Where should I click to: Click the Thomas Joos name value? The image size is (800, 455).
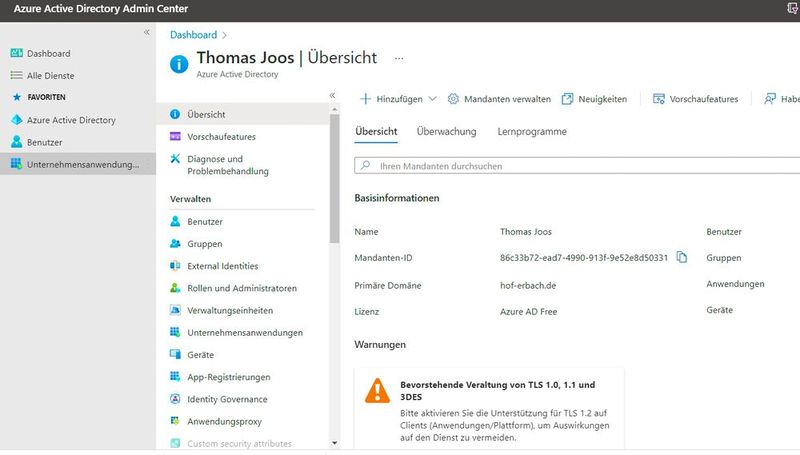pos(526,232)
